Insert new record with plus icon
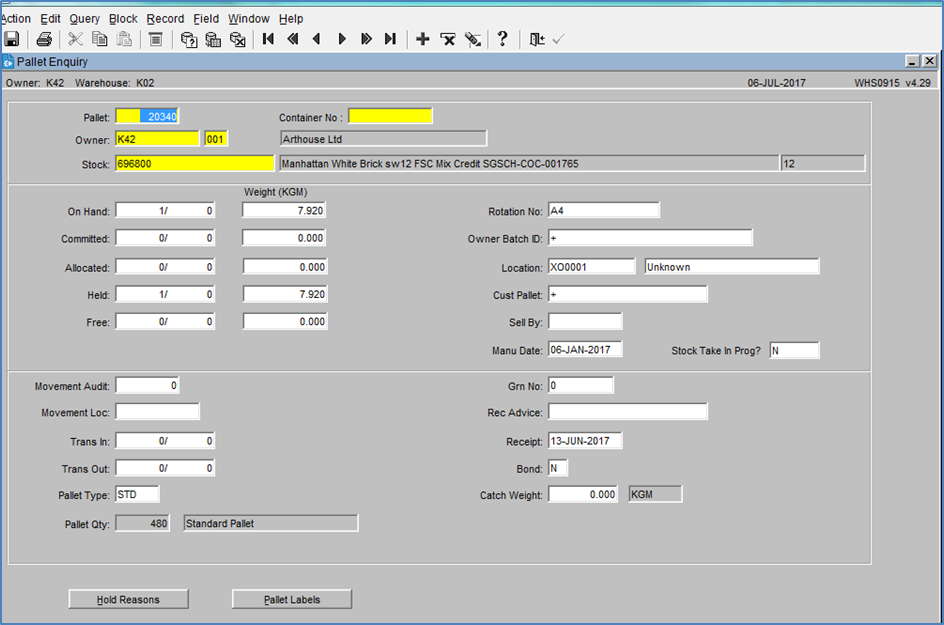The height and width of the screenshot is (625, 944). click(423, 39)
